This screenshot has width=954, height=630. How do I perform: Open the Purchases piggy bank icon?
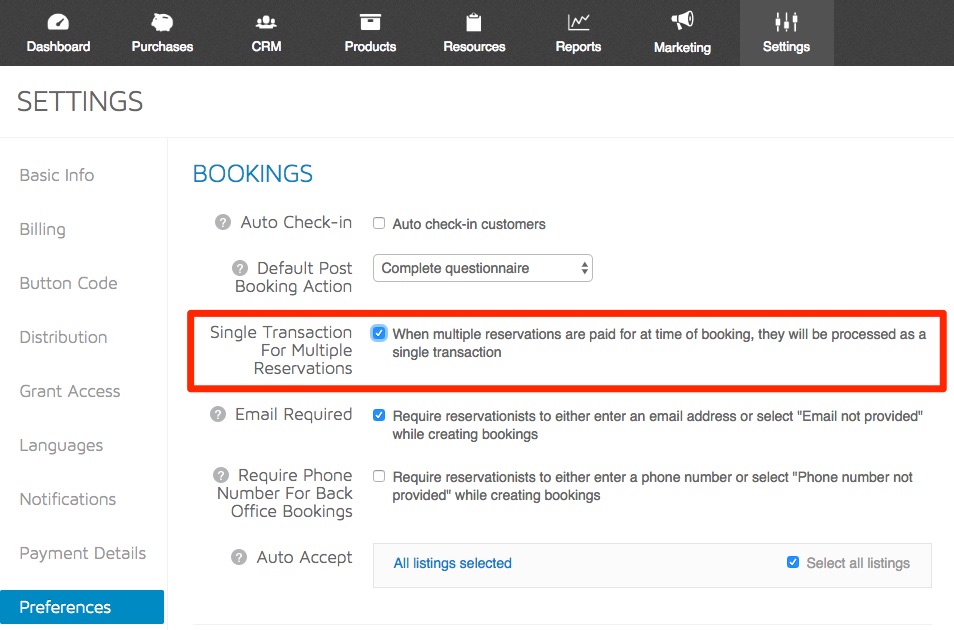[162, 23]
